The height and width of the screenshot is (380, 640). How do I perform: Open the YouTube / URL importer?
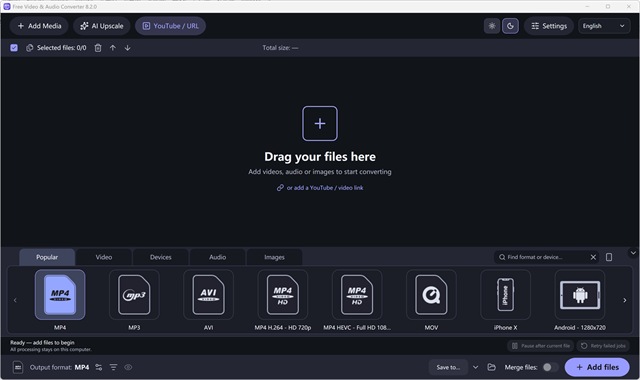170,26
